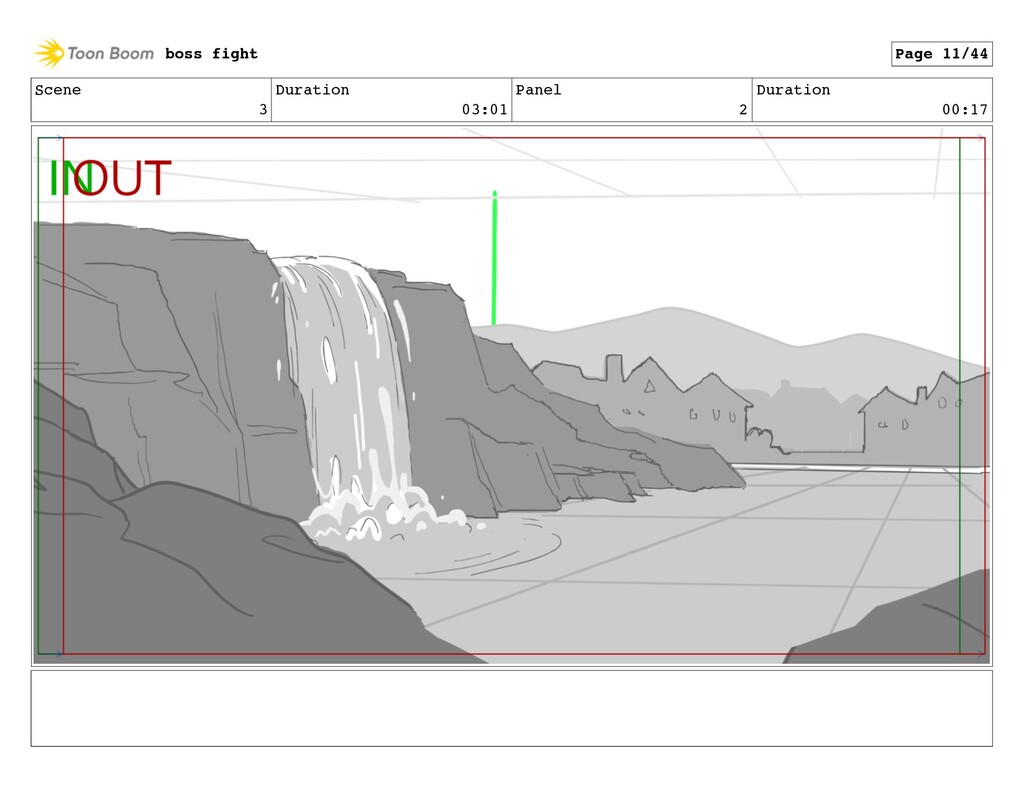
Task: Click the empty notes box below the panel
Action: pos(511,708)
